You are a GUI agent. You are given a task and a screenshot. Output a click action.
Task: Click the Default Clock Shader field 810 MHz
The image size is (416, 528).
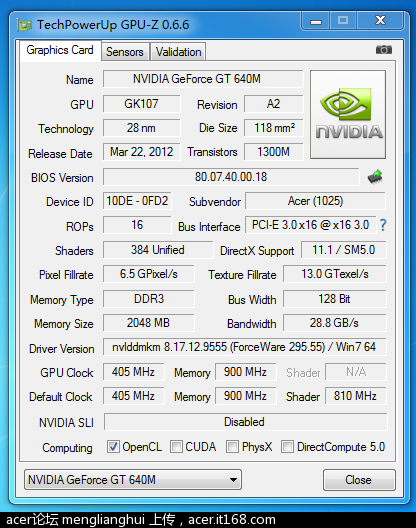click(356, 396)
